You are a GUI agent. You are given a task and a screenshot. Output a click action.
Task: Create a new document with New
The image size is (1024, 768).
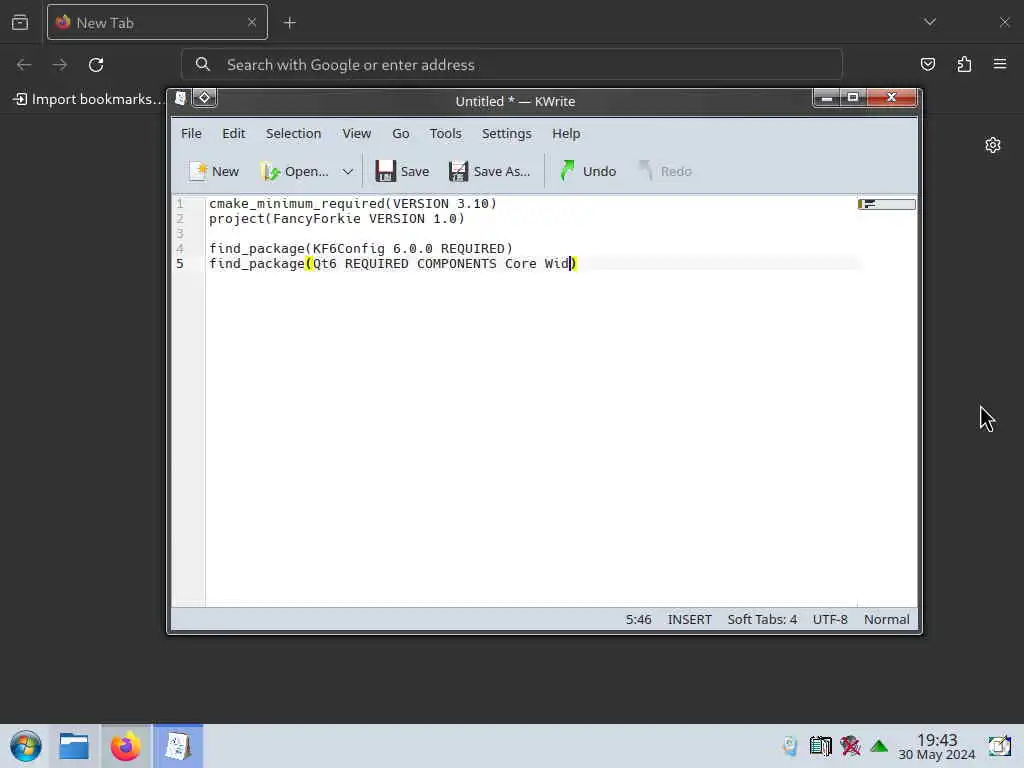(x=214, y=171)
